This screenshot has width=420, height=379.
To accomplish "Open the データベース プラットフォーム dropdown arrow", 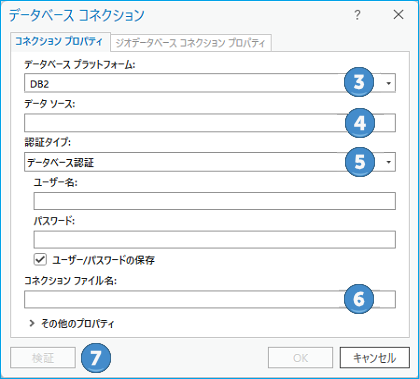I will pyautogui.click(x=388, y=83).
